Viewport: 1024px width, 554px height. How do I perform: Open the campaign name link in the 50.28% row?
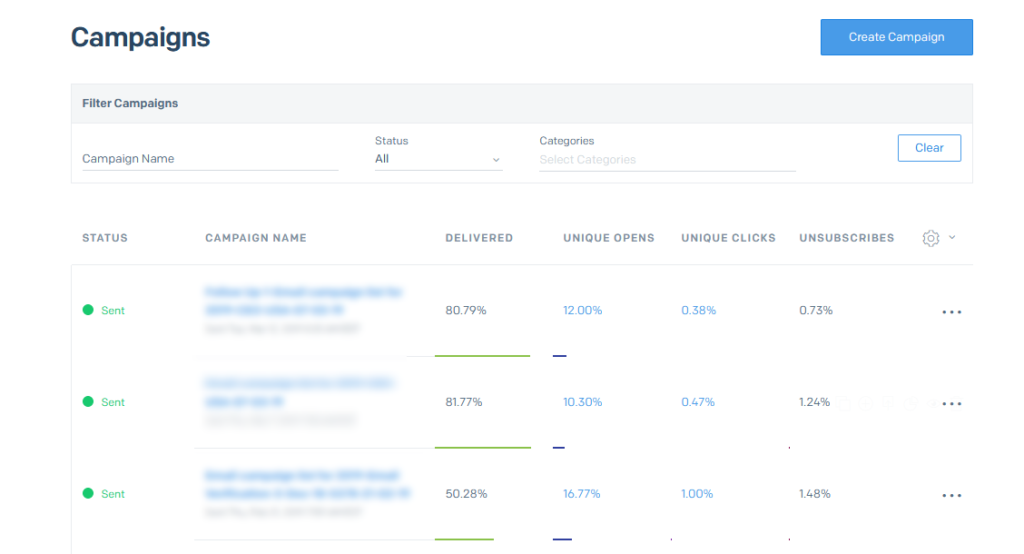(x=307, y=484)
